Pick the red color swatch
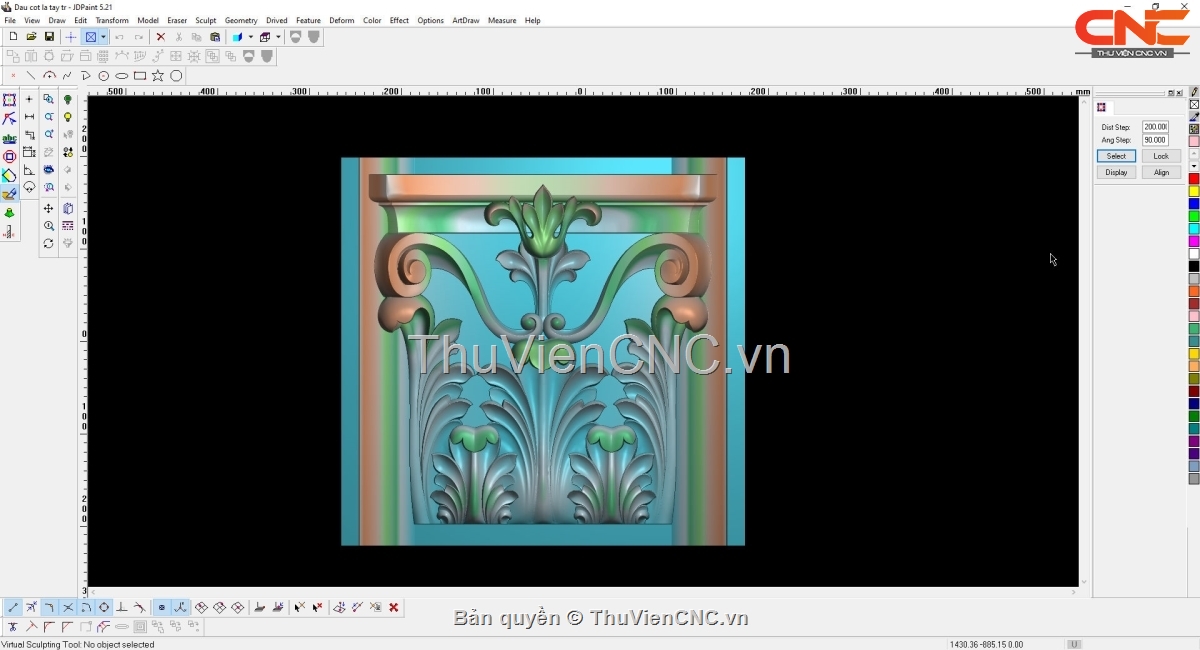This screenshot has width=1200, height=650. pos(1194,179)
